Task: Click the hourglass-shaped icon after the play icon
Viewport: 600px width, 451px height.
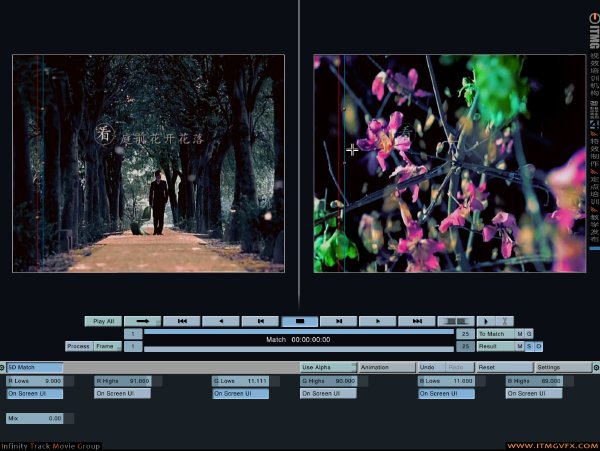Action: (x=504, y=321)
